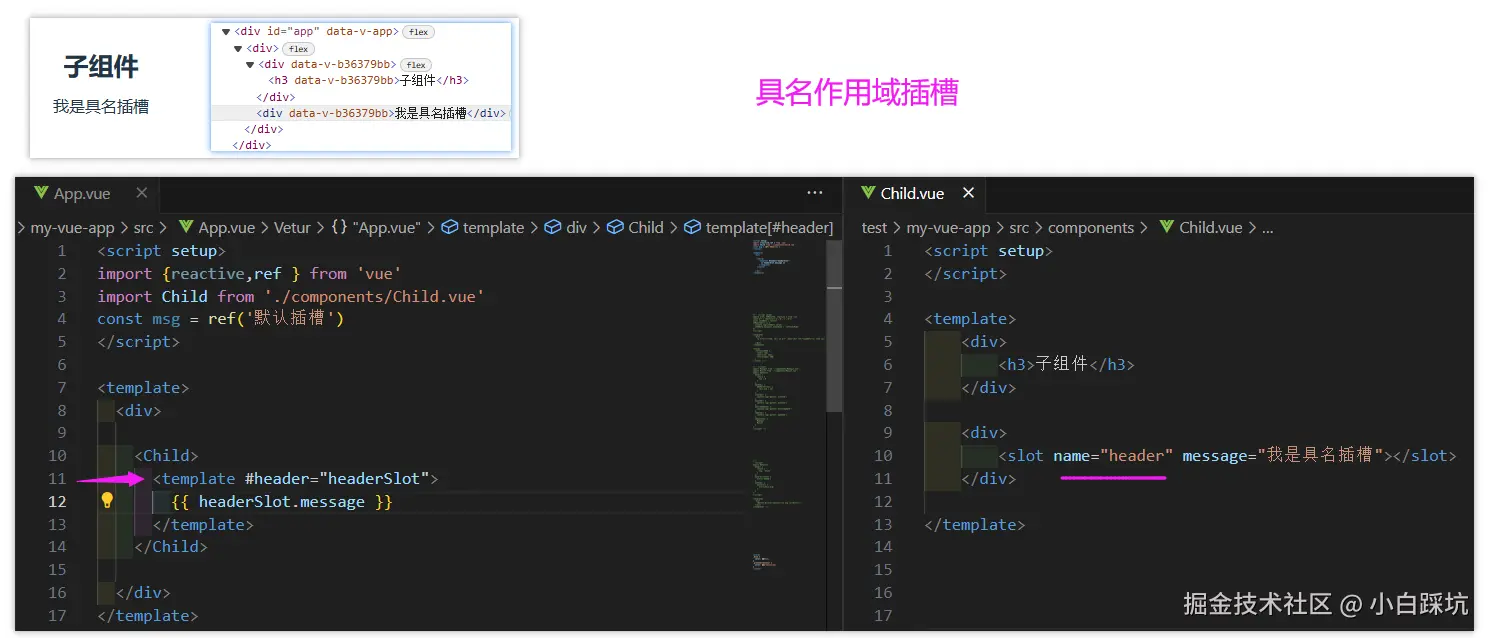The width and height of the screenshot is (1489, 638).
Task: Open the div breadcrumb in the App.vue editor
Action: coord(566,227)
